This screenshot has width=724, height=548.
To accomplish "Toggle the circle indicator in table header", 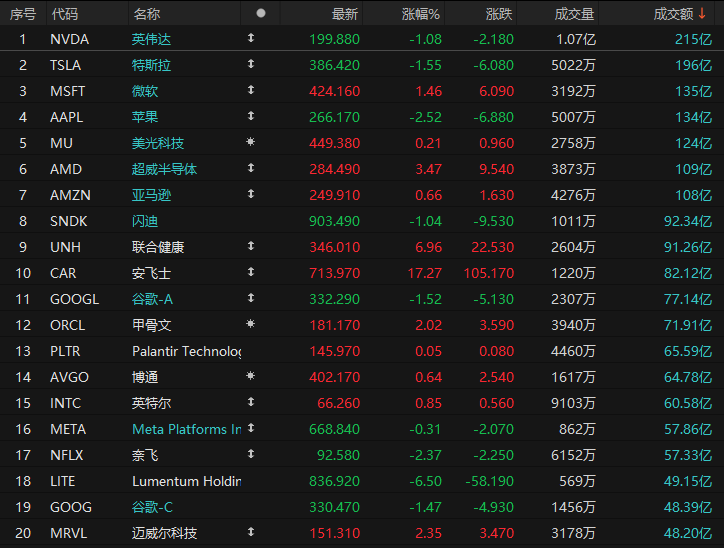I will [x=261, y=13].
